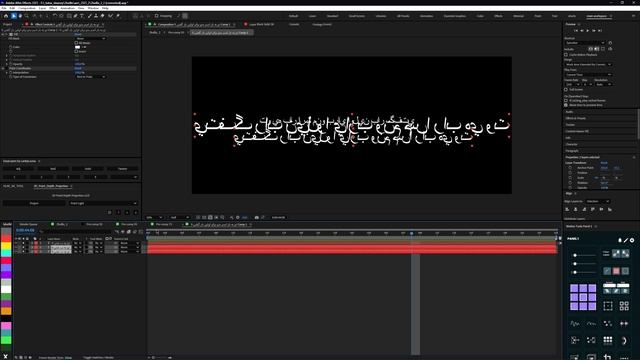Viewport: 640px width, 360px height.
Task: Pick the yellow label color swatch
Action: 6,246
